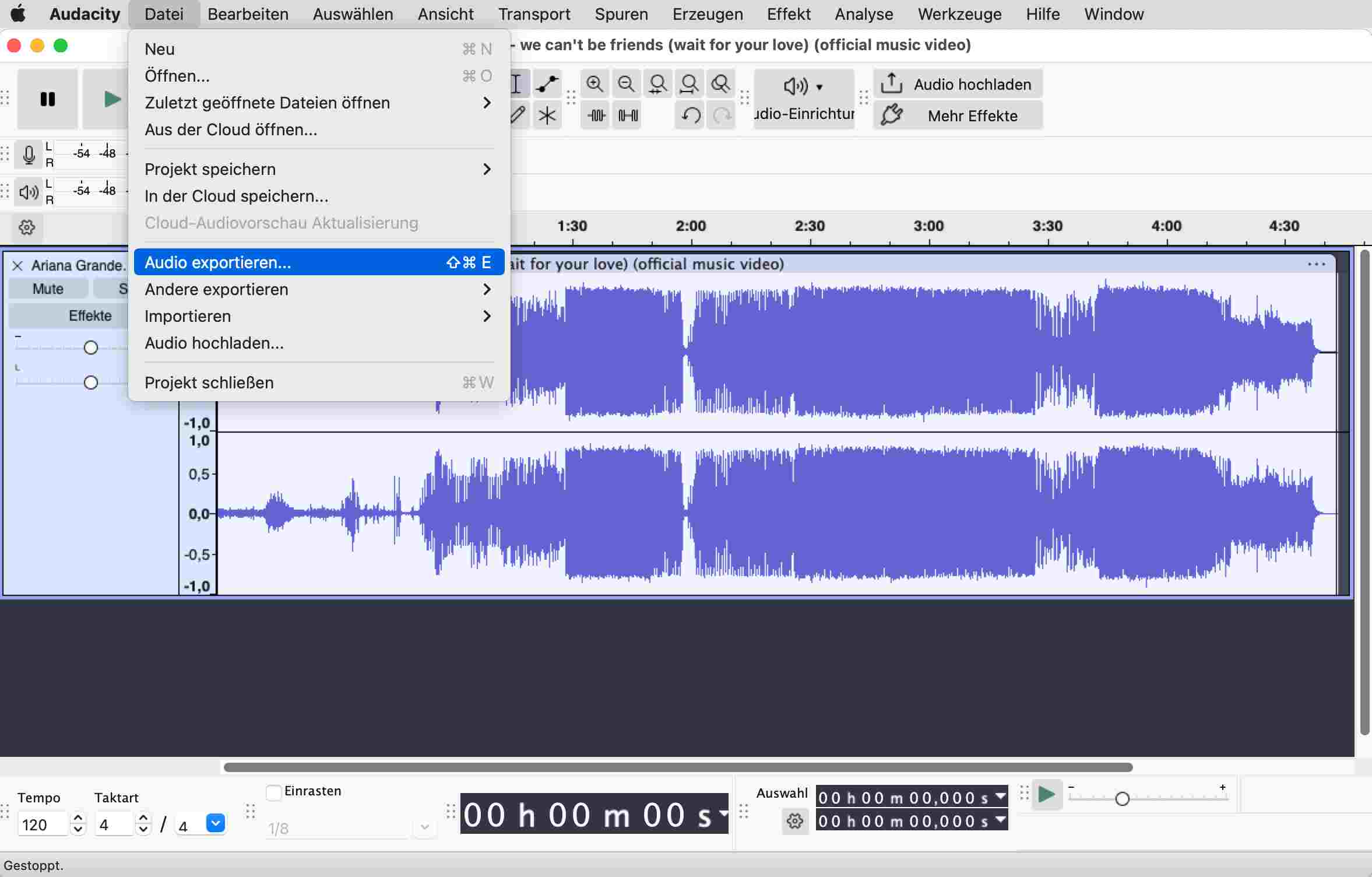The width and height of the screenshot is (1372, 877).
Task: Enable the Einrasten snap checkbox
Action: pos(273,792)
